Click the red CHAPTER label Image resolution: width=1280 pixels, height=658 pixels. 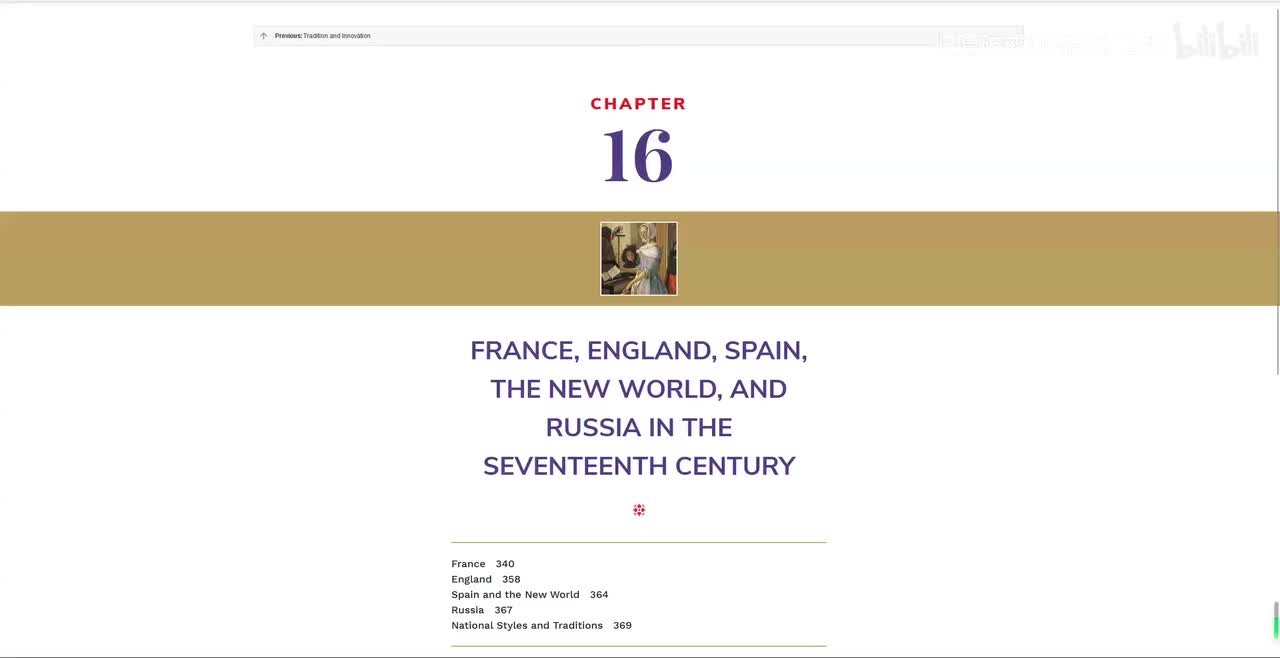click(638, 104)
